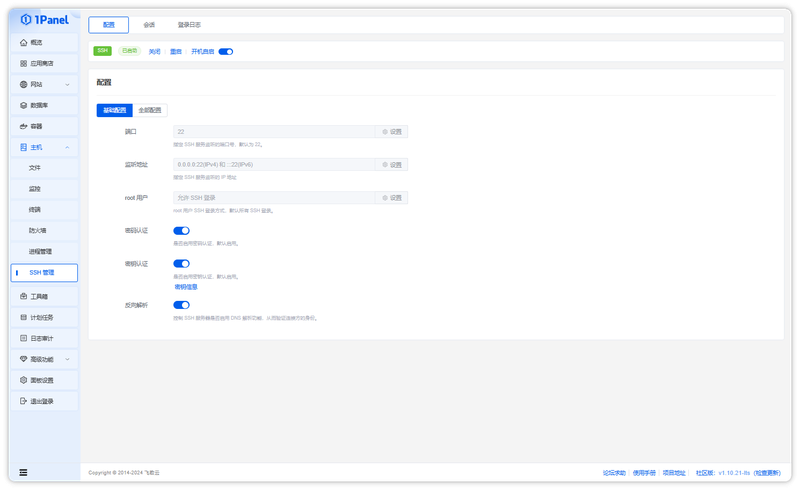The image size is (800, 490).
Task: Select the SSH 管理 menu item
Action: click(x=44, y=273)
